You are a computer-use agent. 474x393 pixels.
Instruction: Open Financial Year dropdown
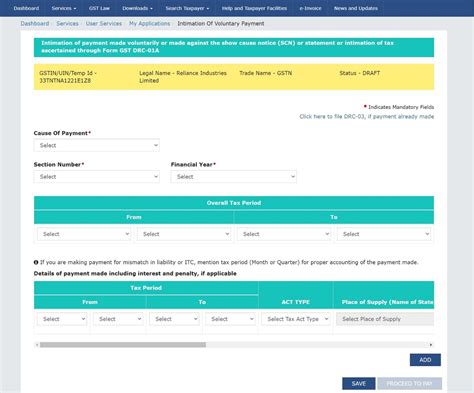(234, 177)
